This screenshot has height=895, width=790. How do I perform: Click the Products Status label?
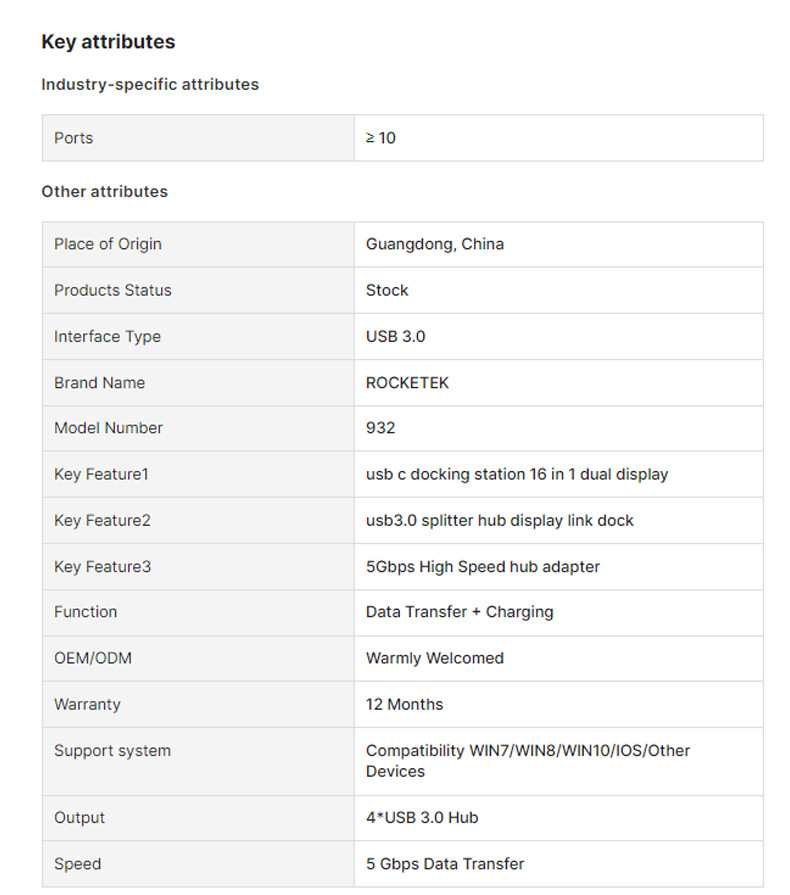113,290
